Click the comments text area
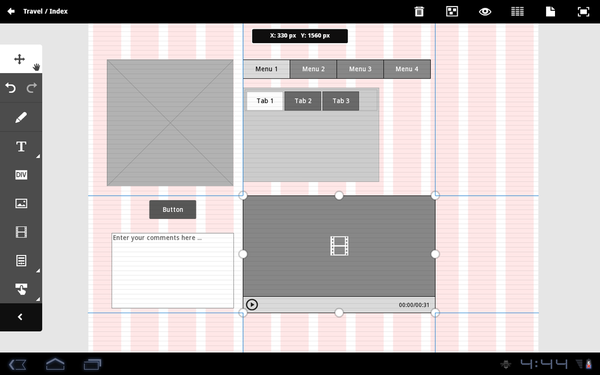This screenshot has width=600, height=375. (x=173, y=271)
